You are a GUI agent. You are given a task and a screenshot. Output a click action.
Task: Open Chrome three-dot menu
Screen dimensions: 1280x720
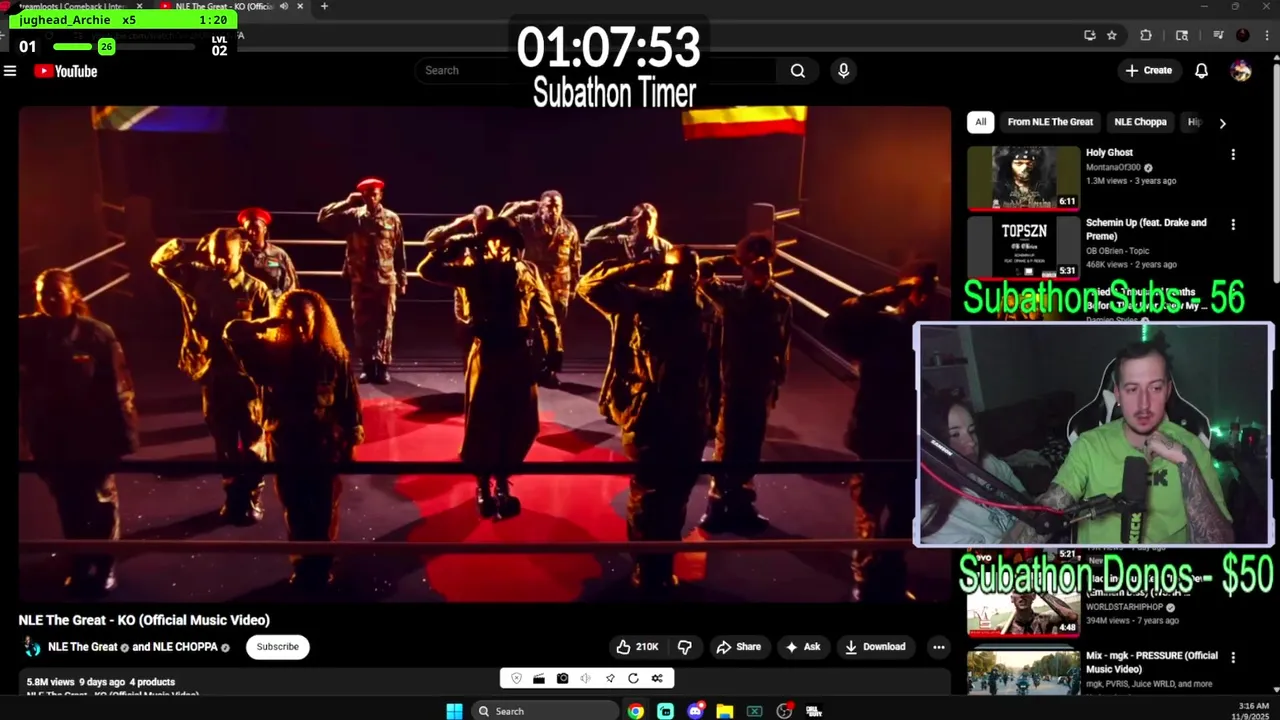tap(1268, 35)
